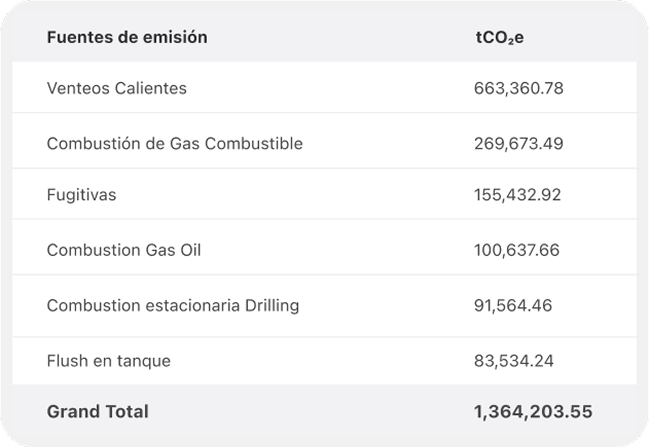Screen dimensions: 649x447
Task: Select the Venteos Calientes row label
Action: coord(117,88)
